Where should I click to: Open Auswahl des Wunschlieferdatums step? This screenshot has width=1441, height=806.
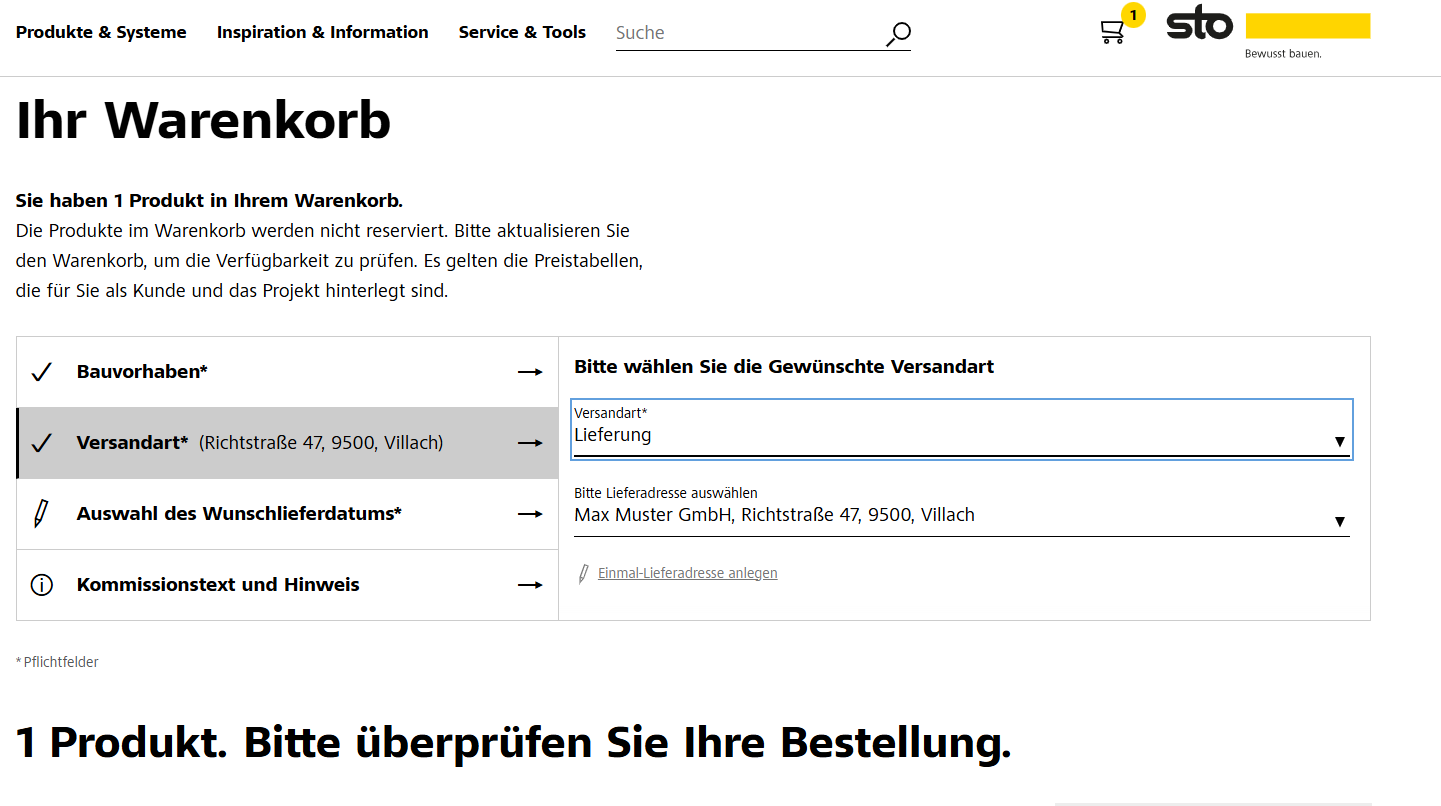(287, 514)
